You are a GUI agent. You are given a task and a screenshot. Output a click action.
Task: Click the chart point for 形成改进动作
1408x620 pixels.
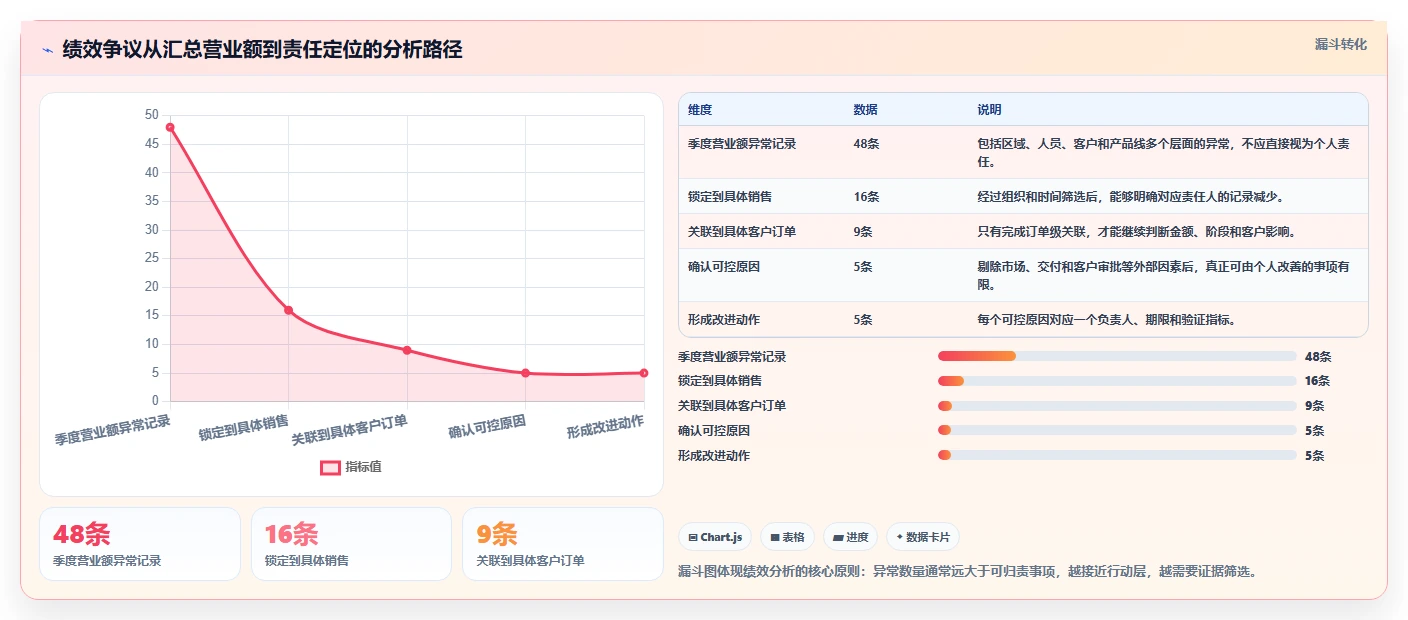pyautogui.click(x=644, y=373)
